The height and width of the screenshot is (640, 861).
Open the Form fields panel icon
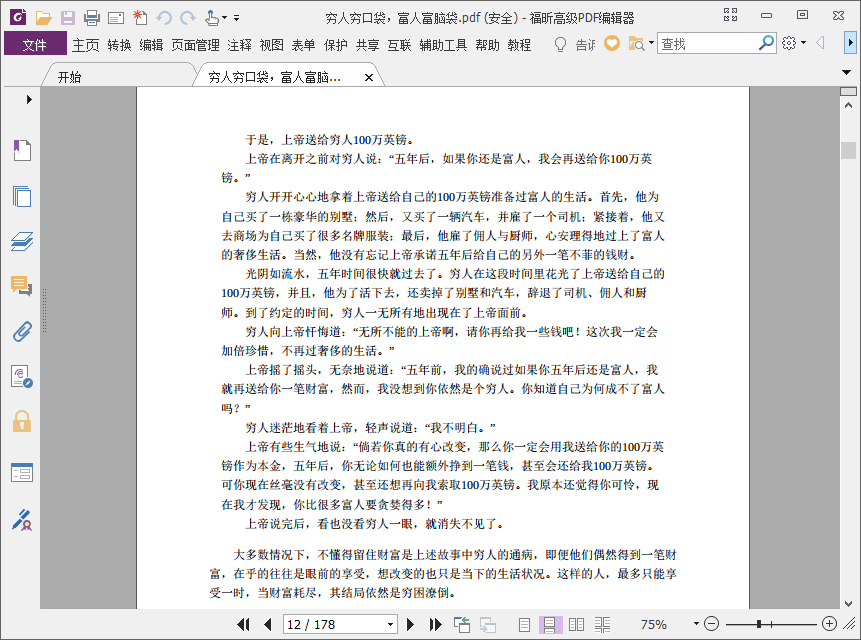pos(22,472)
